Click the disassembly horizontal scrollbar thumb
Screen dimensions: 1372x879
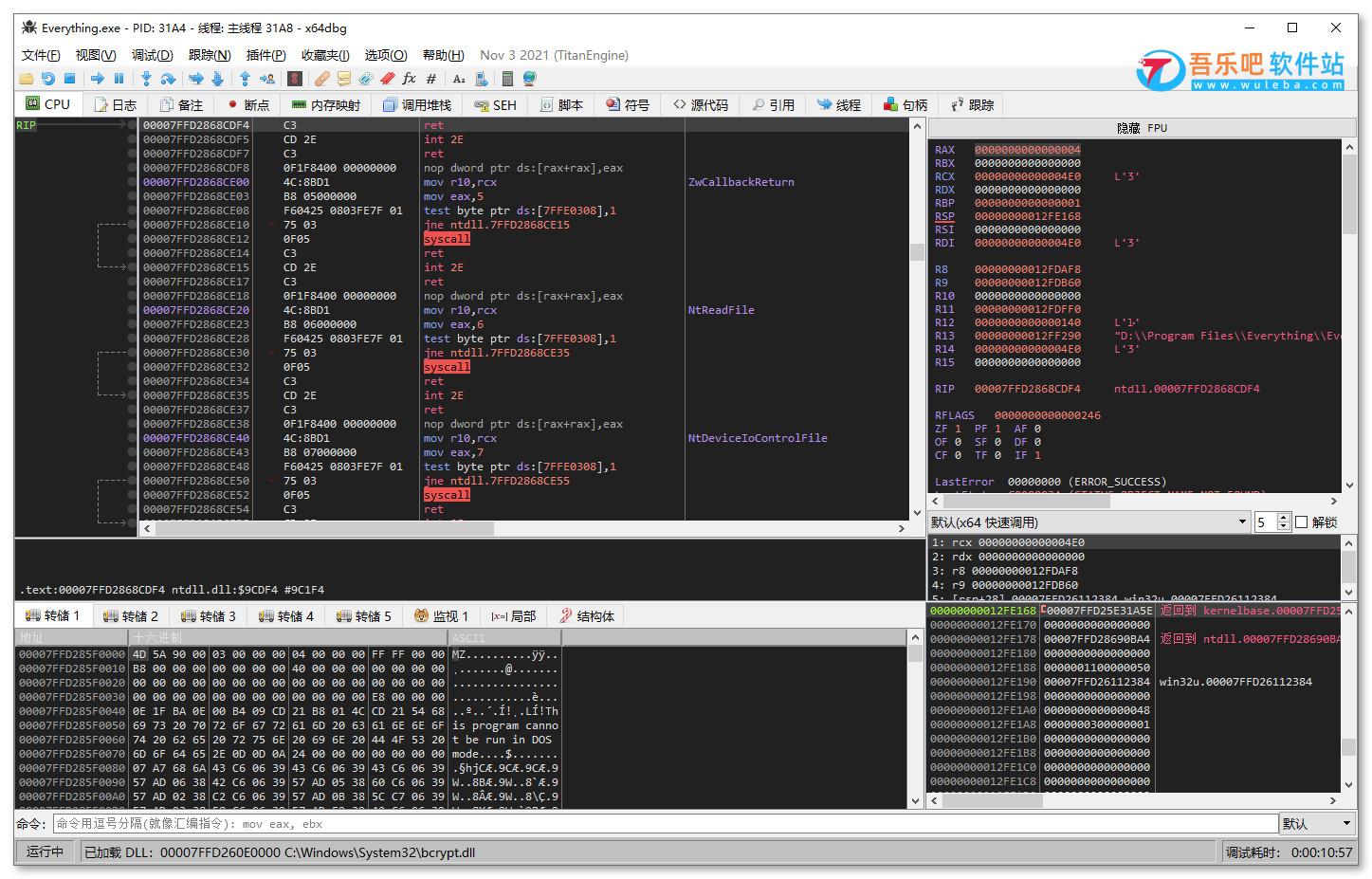[324, 528]
